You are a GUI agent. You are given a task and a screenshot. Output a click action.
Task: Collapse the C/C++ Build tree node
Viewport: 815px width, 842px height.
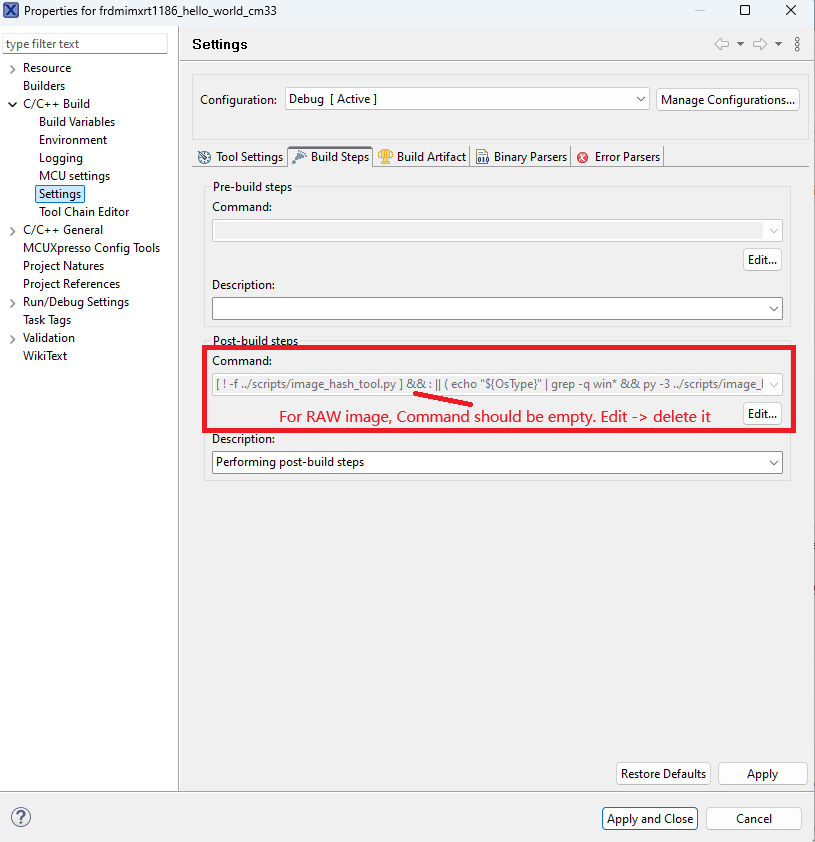[x=12, y=104]
